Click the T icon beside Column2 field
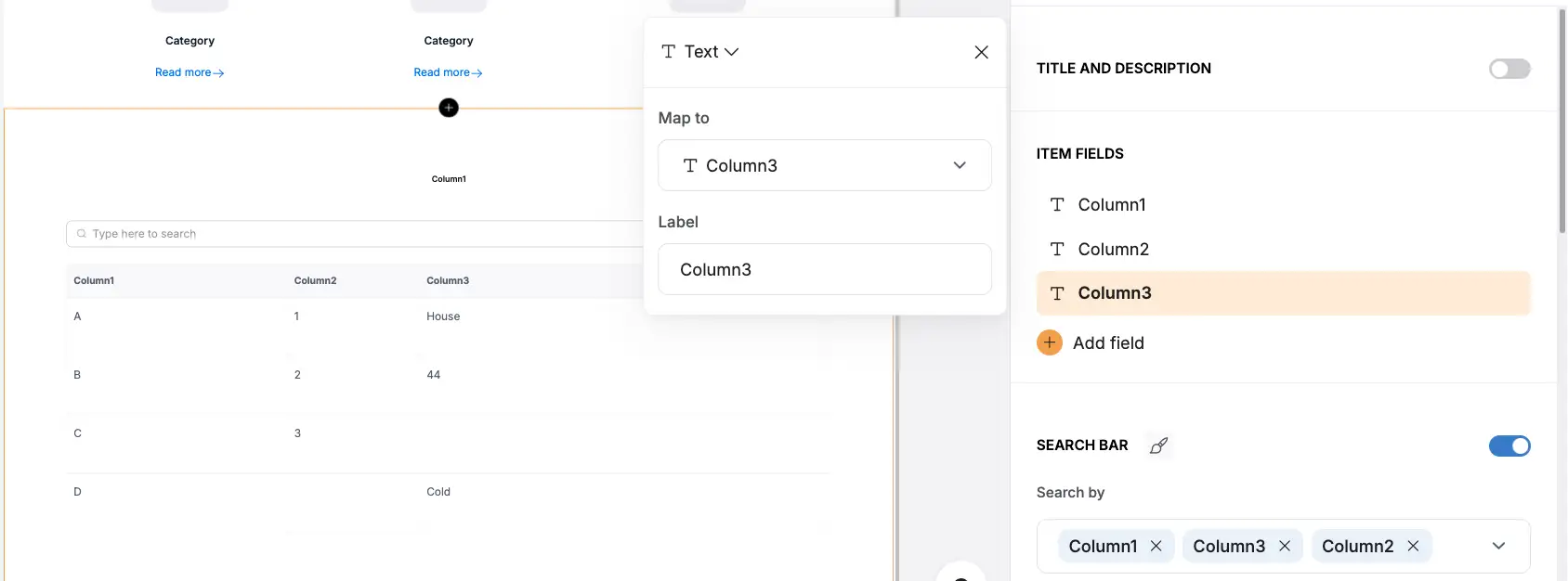This screenshot has width=1568, height=581. pos(1057,249)
